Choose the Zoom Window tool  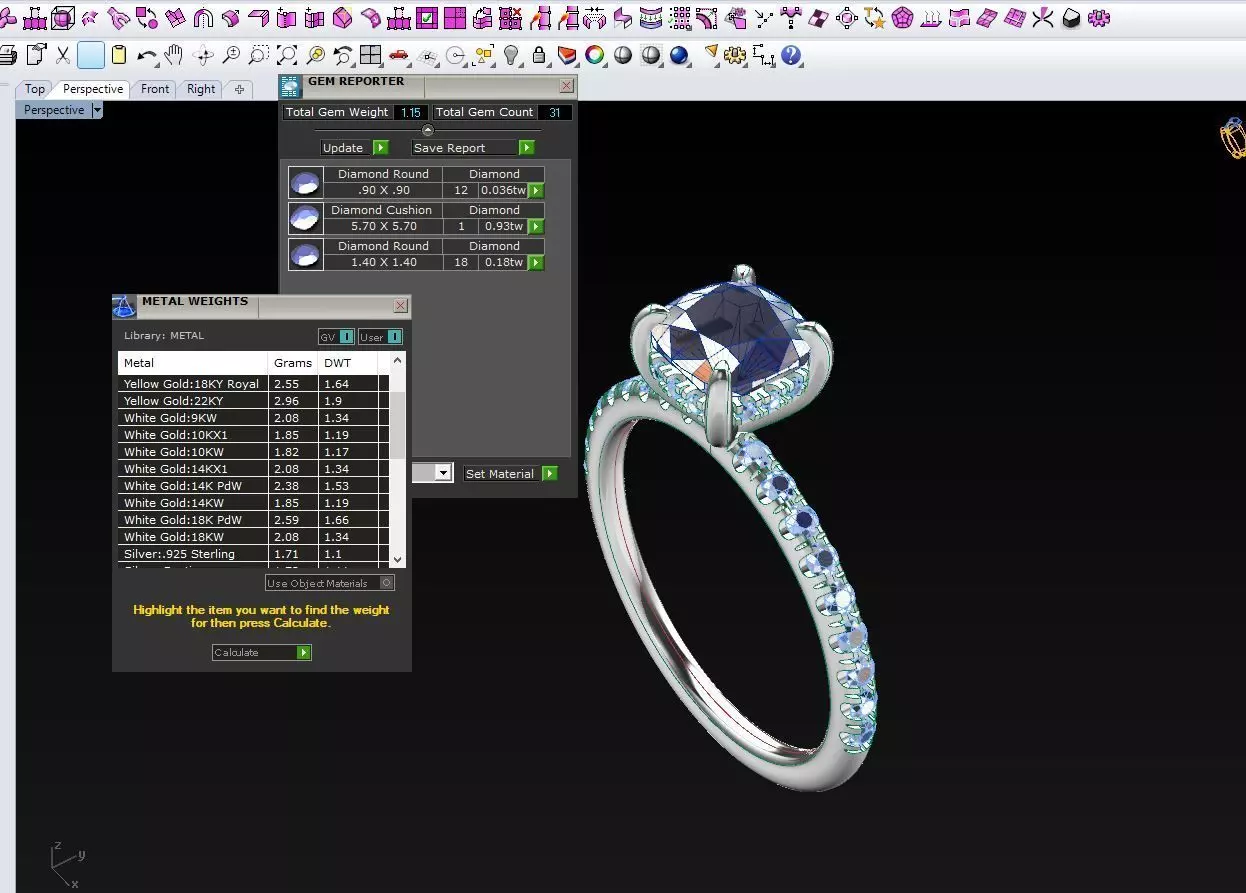259,55
